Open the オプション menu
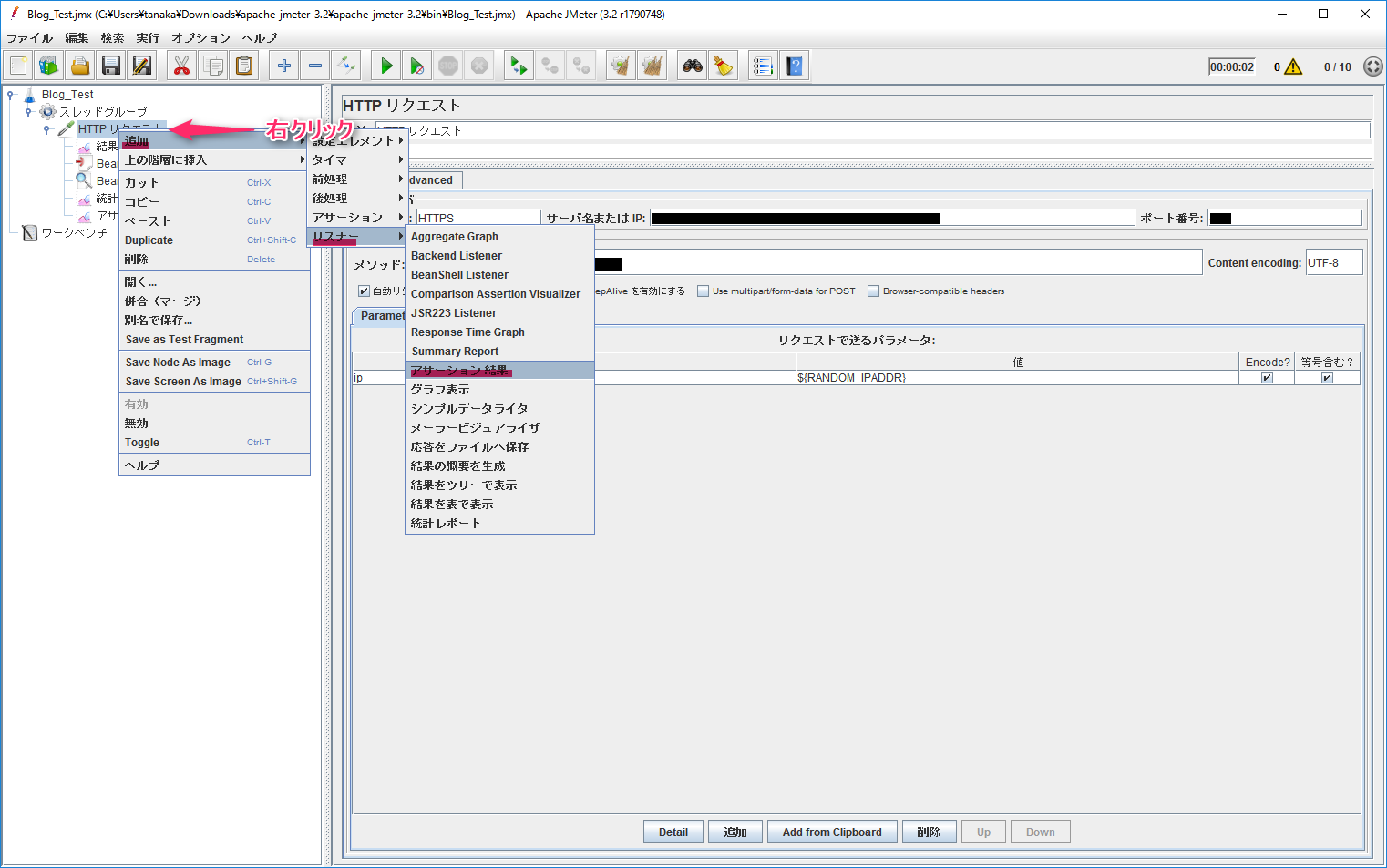The image size is (1387, 868). pyautogui.click(x=201, y=38)
